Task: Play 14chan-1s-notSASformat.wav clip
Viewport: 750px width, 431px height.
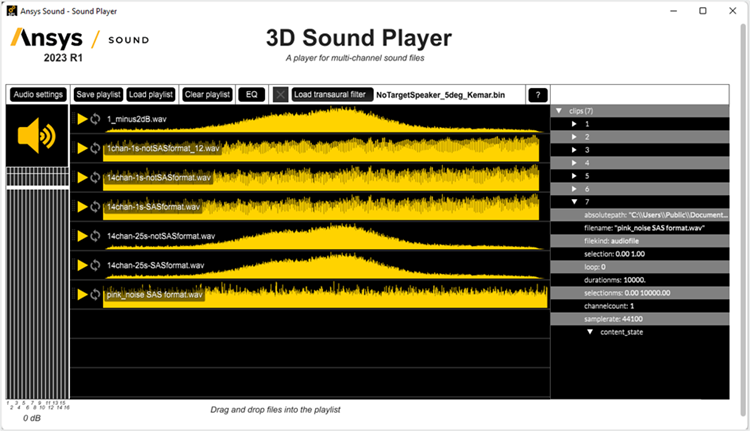Action: tap(82, 177)
